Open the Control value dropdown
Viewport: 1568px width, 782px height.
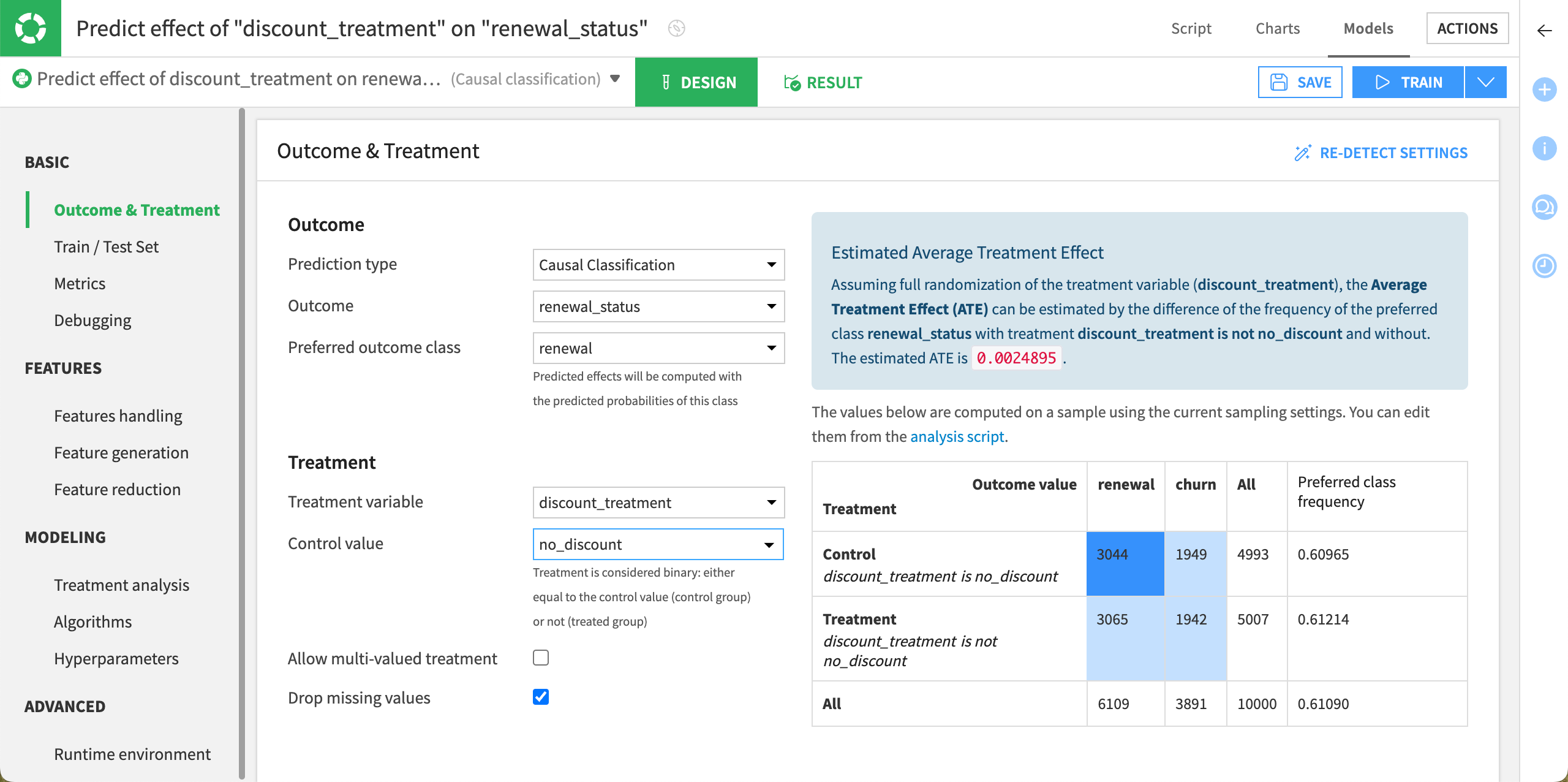click(x=658, y=544)
